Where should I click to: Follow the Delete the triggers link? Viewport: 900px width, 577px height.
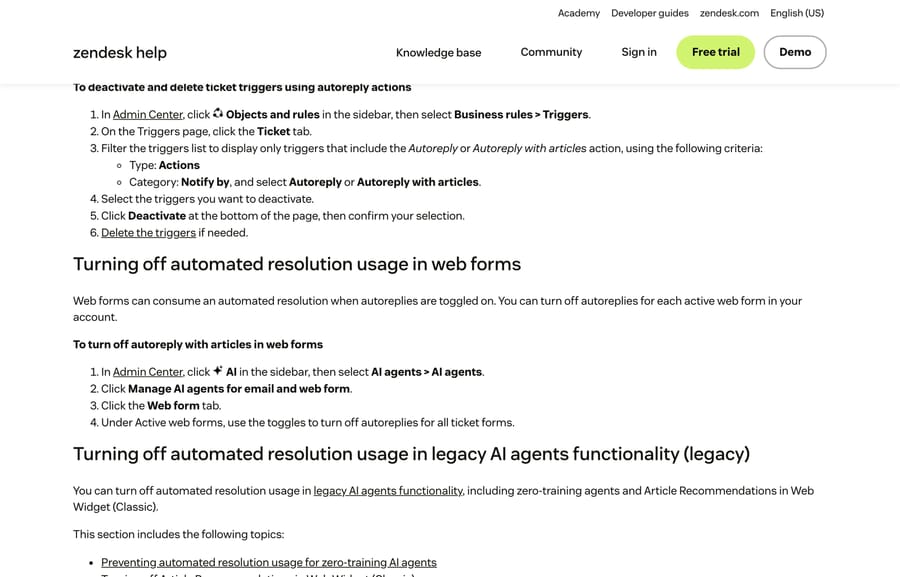click(148, 233)
